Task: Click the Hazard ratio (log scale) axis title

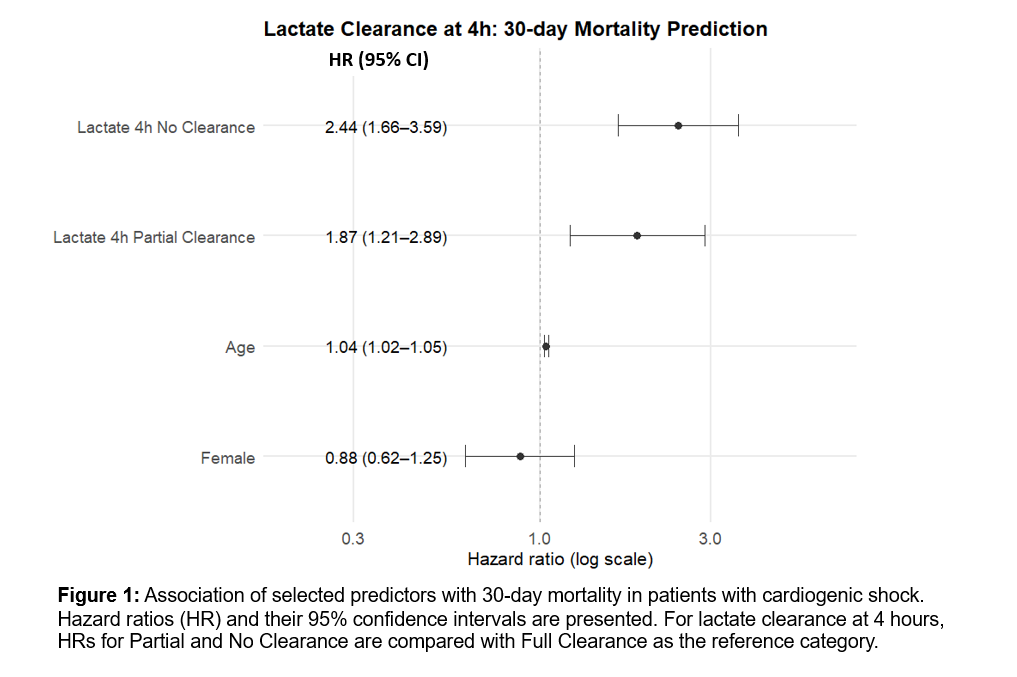Action: (x=560, y=558)
